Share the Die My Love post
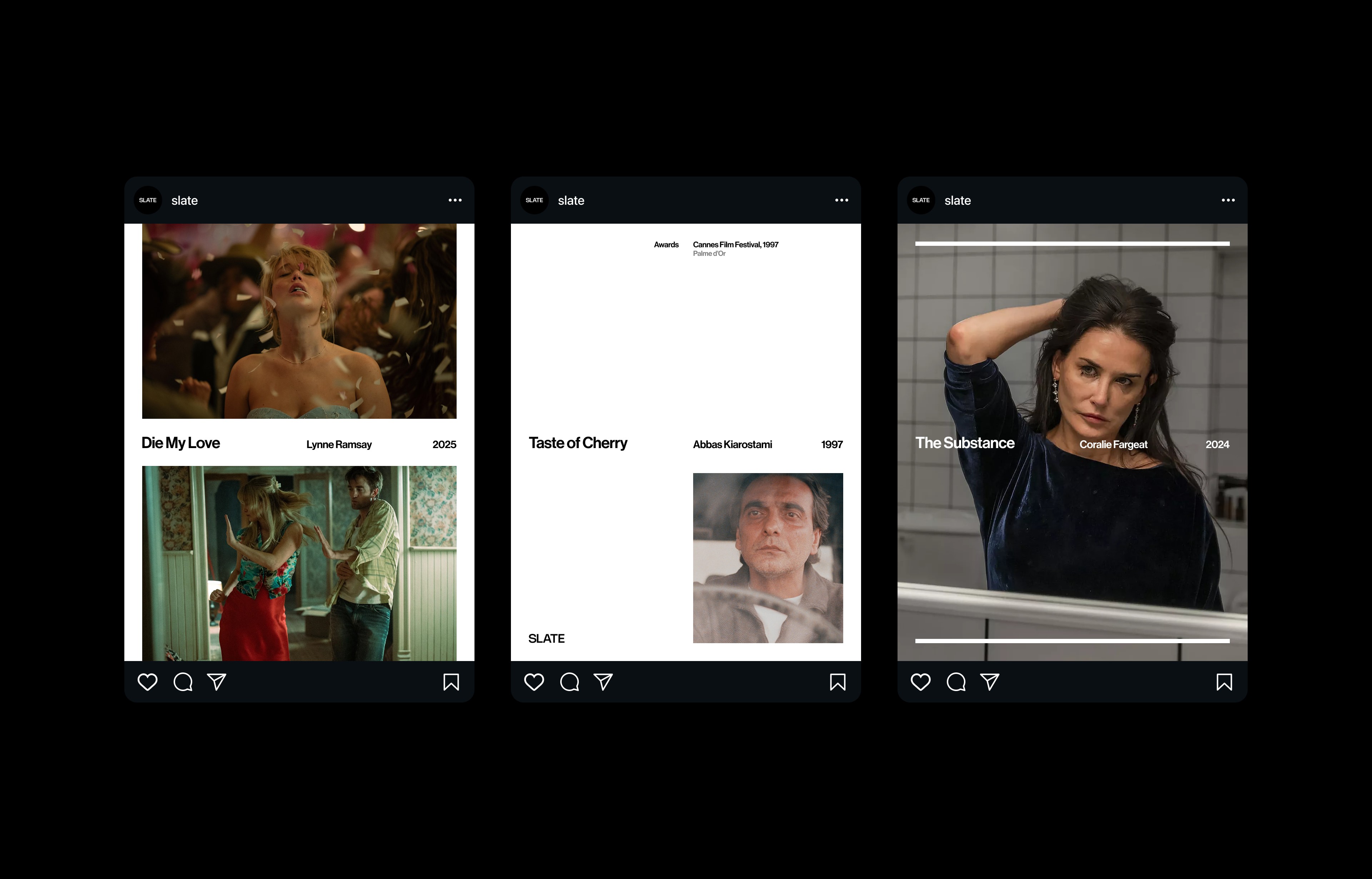Screen dimensions: 1372x879 [216, 682]
